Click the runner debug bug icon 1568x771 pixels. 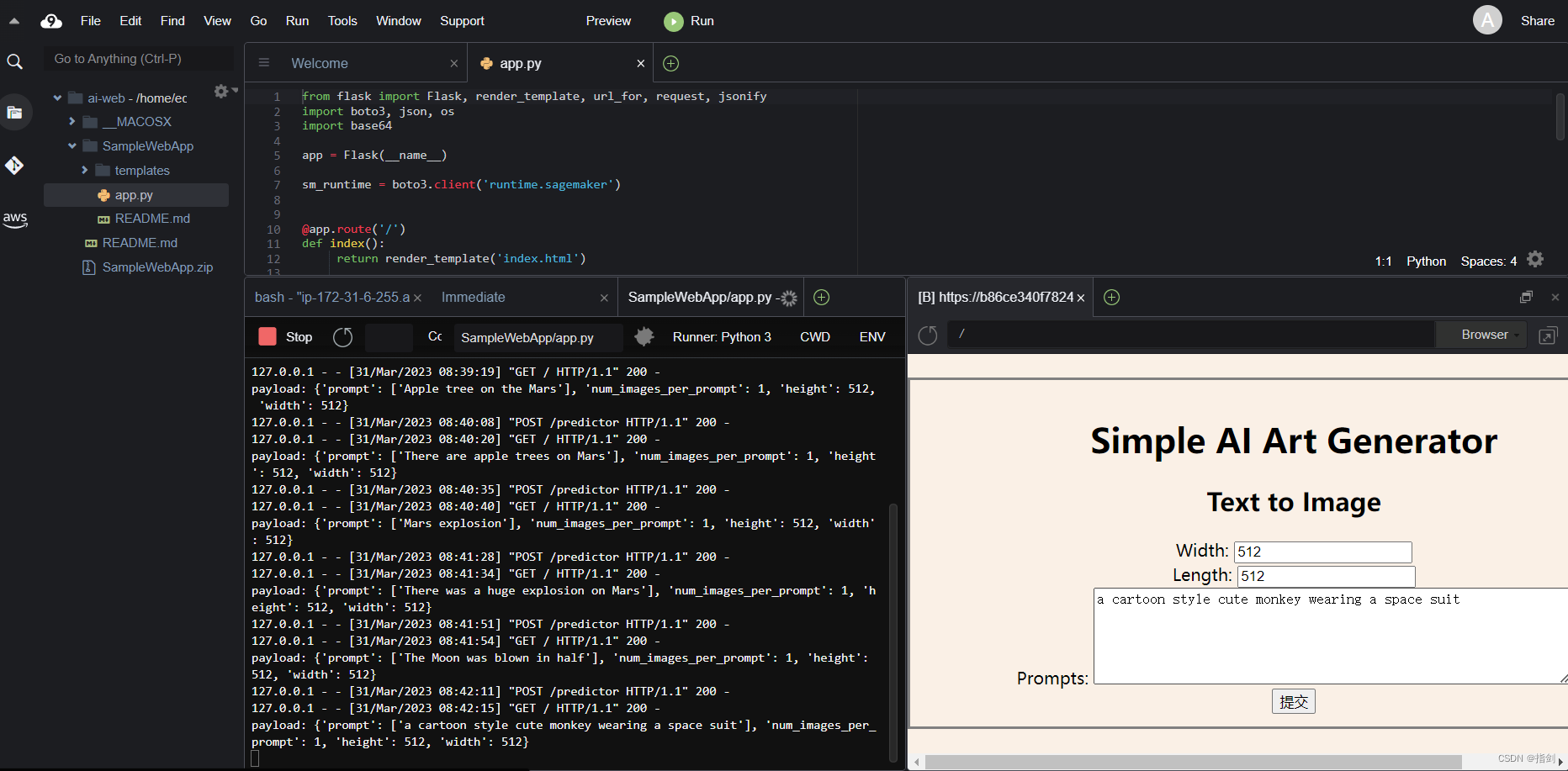point(644,337)
